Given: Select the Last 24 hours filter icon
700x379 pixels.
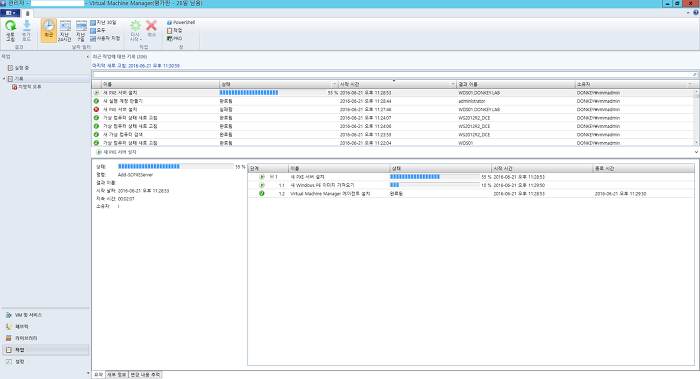Looking at the screenshot, I should (65, 26).
